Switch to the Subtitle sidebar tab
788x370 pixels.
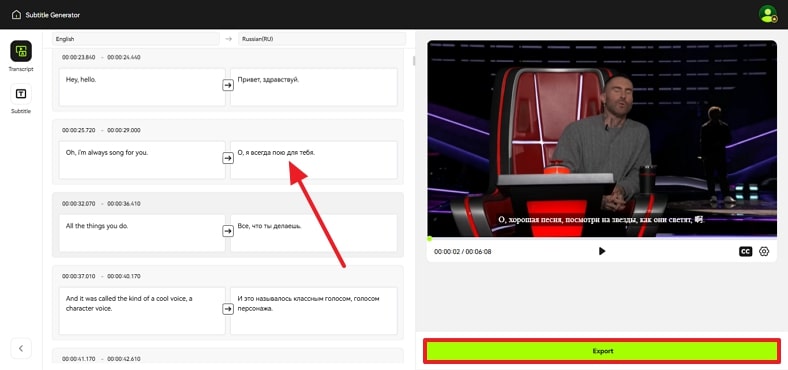pos(21,94)
